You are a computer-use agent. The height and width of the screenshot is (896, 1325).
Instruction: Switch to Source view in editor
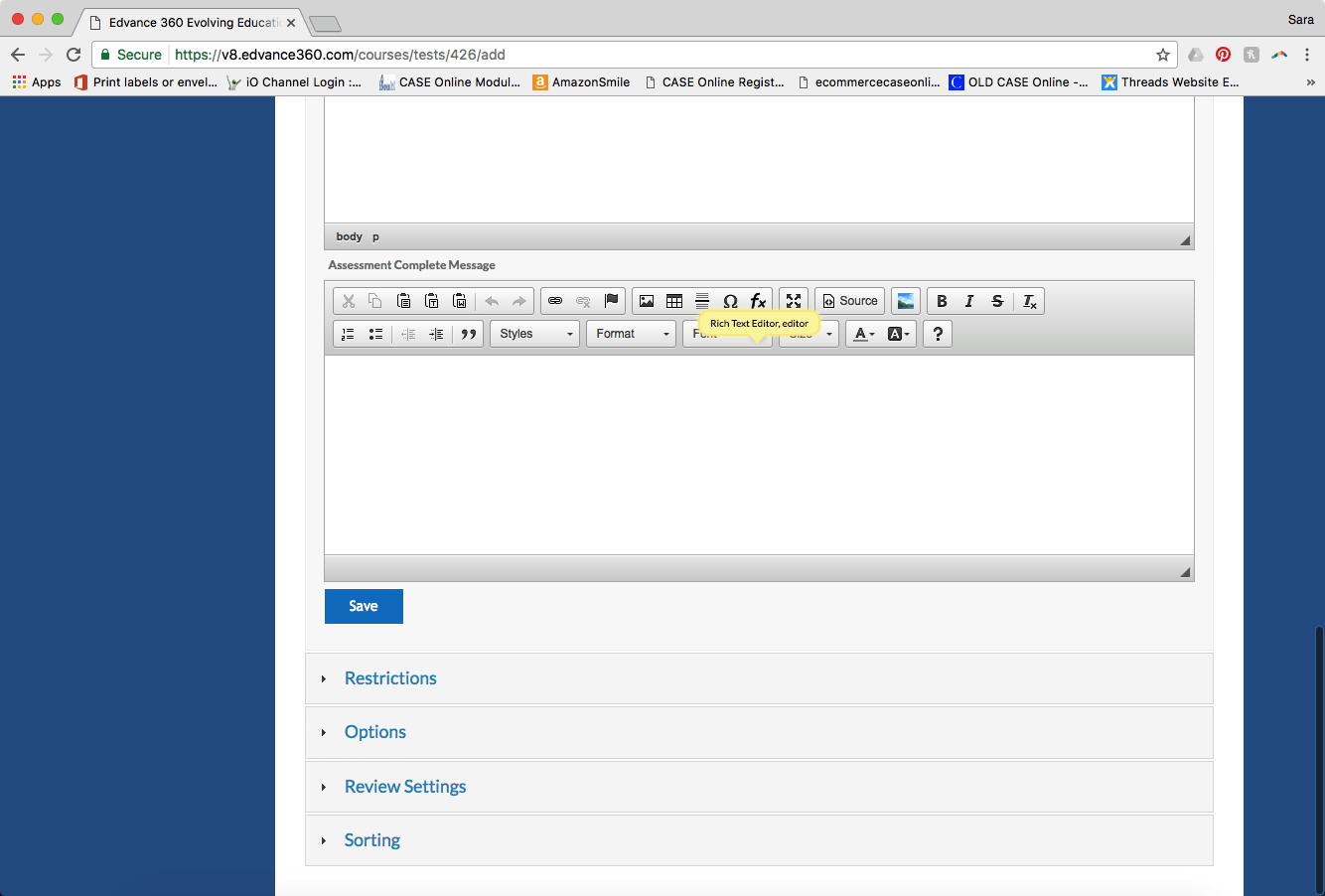850,301
